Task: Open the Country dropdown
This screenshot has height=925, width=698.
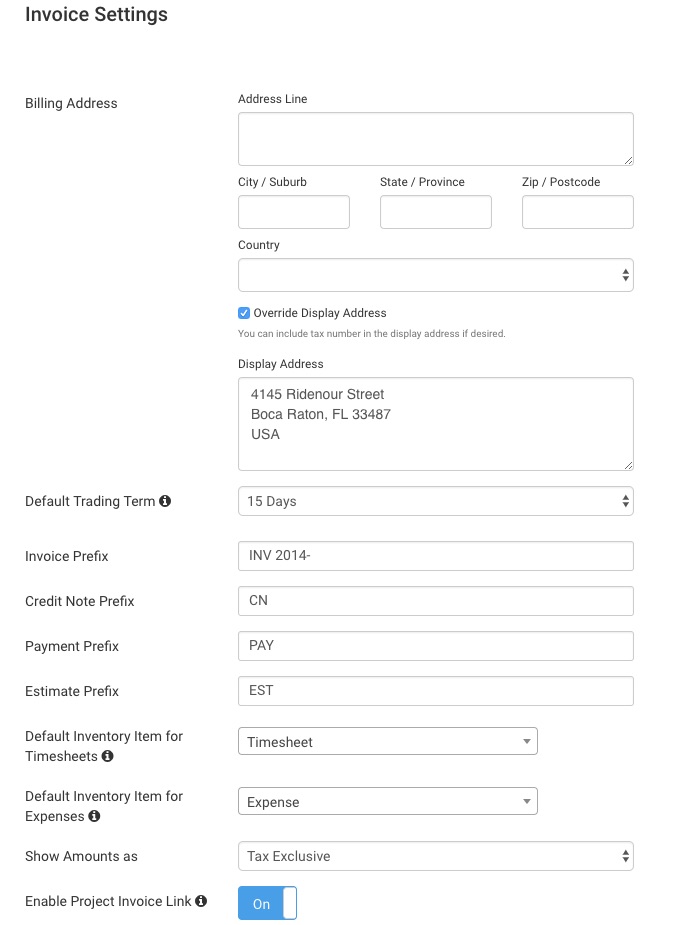Action: tap(435, 275)
